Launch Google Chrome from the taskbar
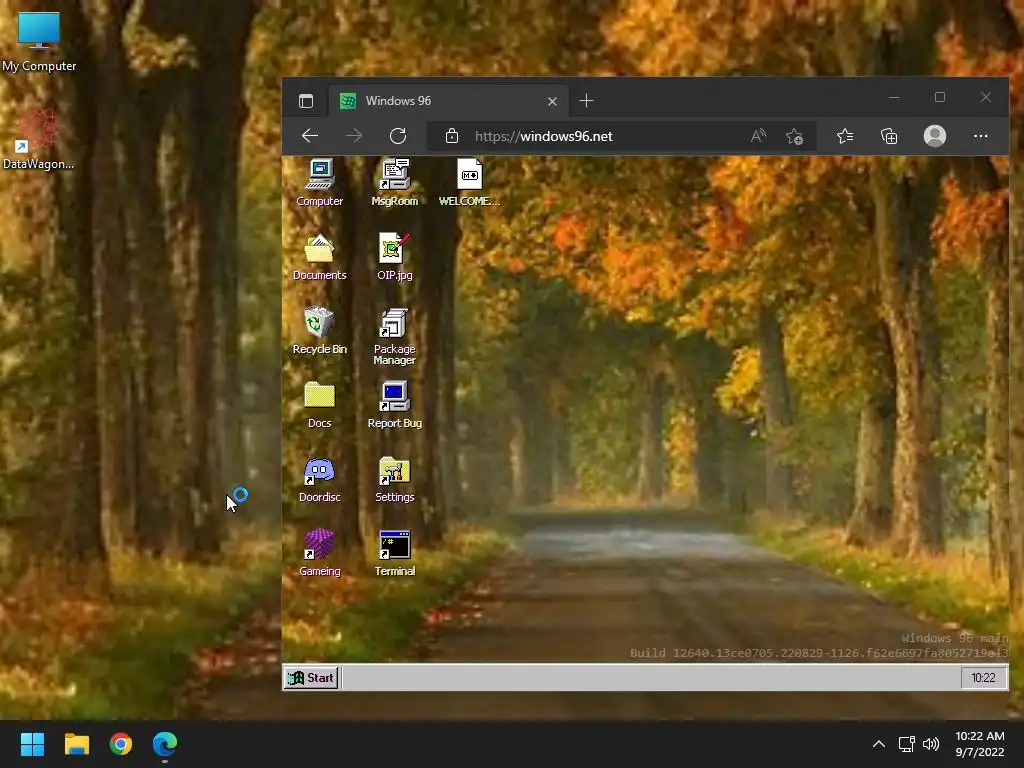The image size is (1024, 768). pyautogui.click(x=121, y=744)
